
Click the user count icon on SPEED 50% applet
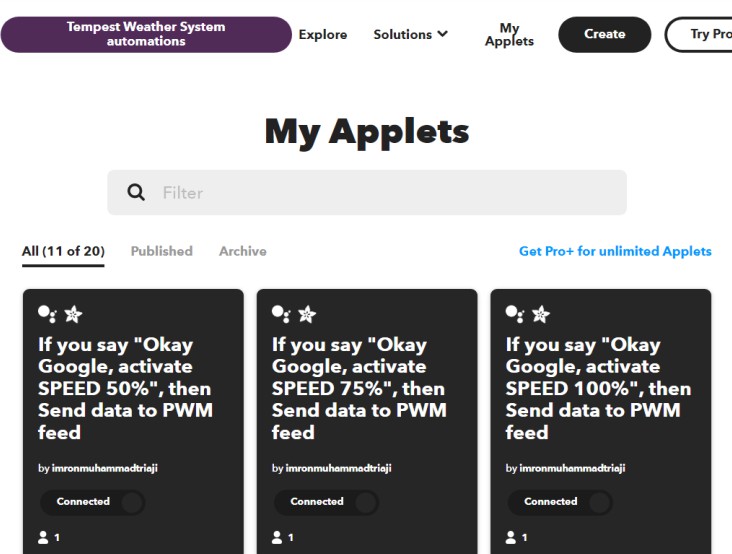pos(44,537)
